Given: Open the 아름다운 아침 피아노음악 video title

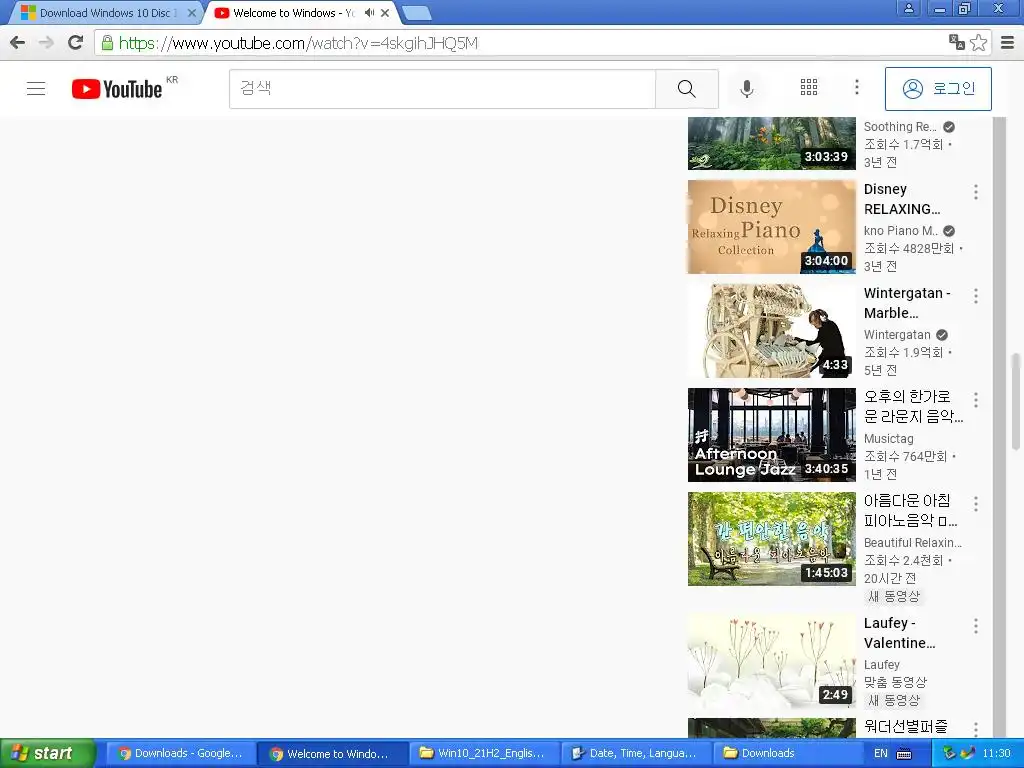Looking at the screenshot, I should pyautogui.click(x=910, y=510).
